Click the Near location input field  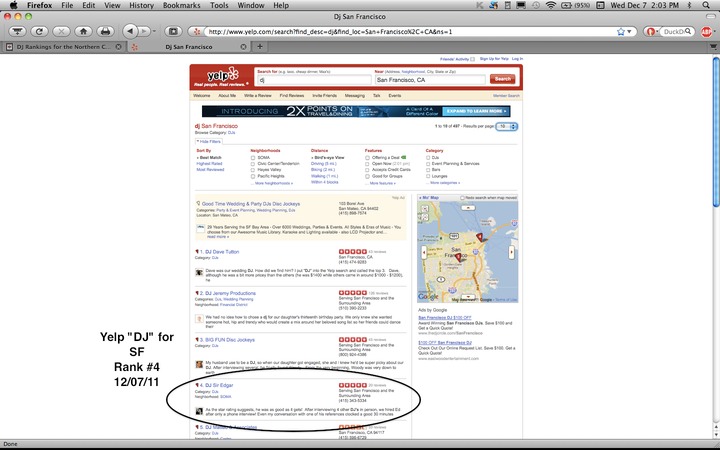point(430,80)
